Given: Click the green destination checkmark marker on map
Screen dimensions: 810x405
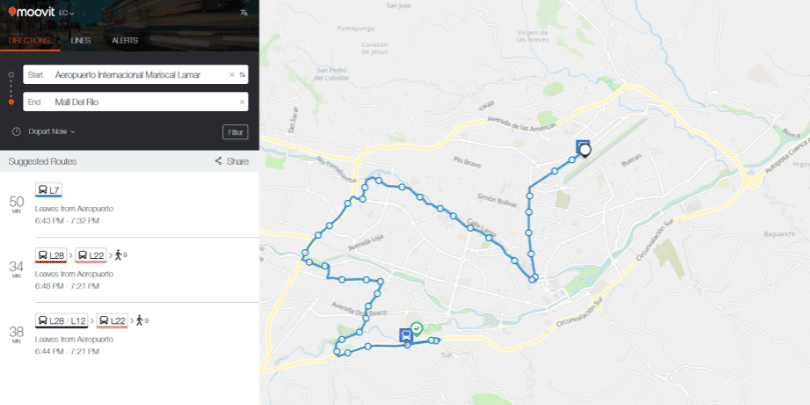Looking at the screenshot, I should [416, 329].
